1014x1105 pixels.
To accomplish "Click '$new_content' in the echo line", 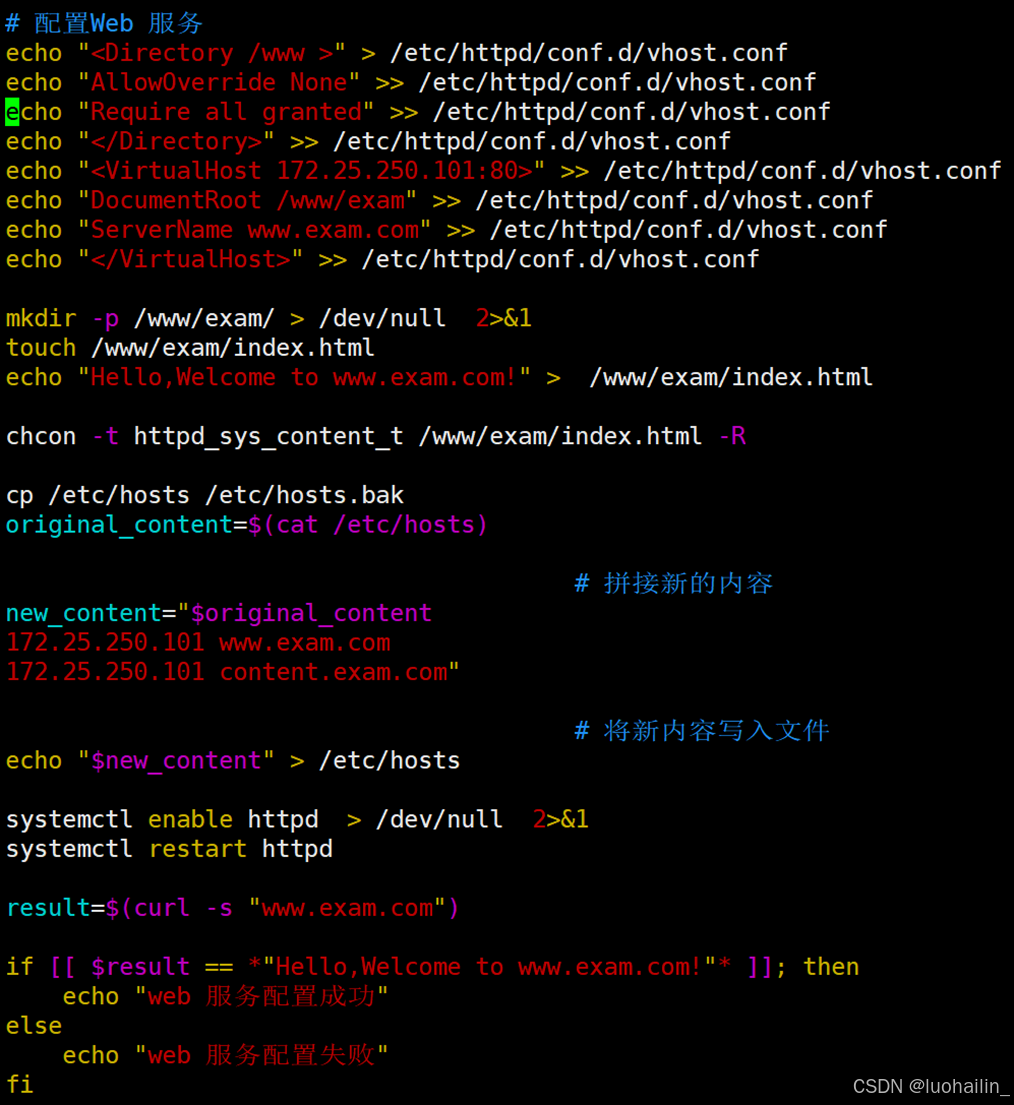I will click(x=176, y=761).
